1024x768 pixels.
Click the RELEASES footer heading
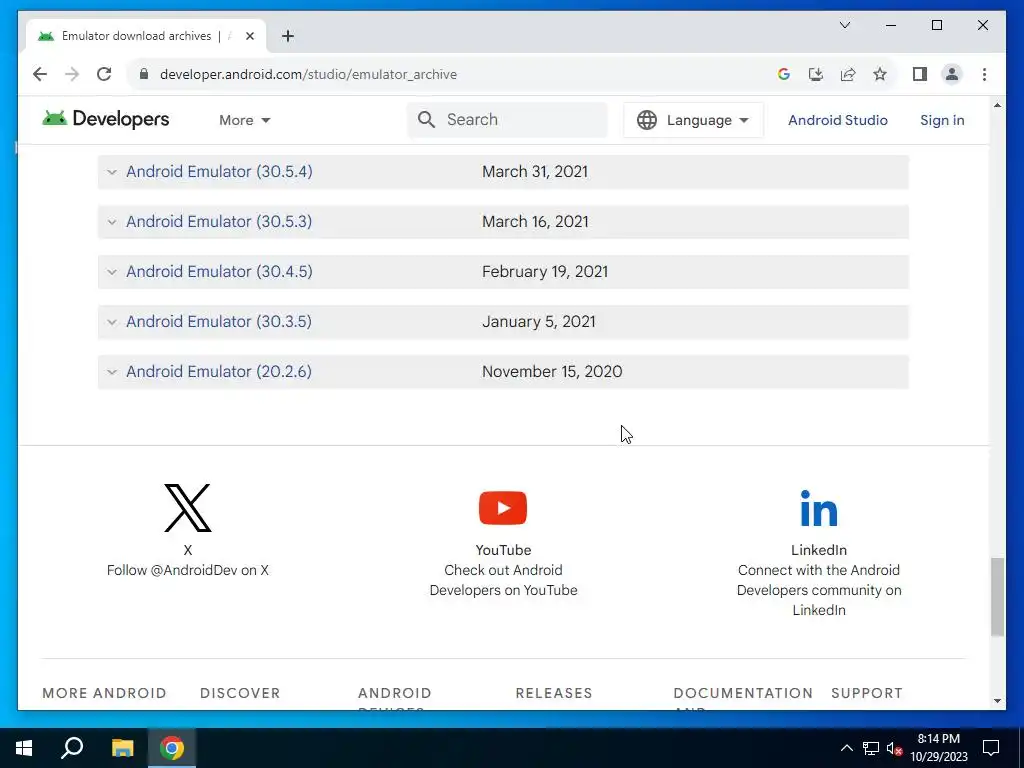point(554,693)
